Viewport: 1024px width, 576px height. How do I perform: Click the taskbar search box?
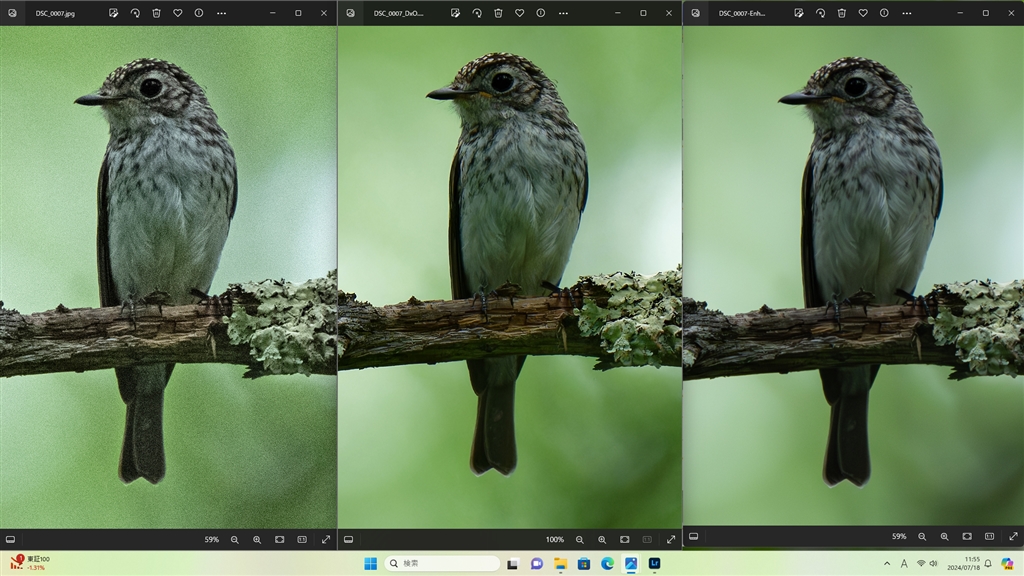click(442, 563)
